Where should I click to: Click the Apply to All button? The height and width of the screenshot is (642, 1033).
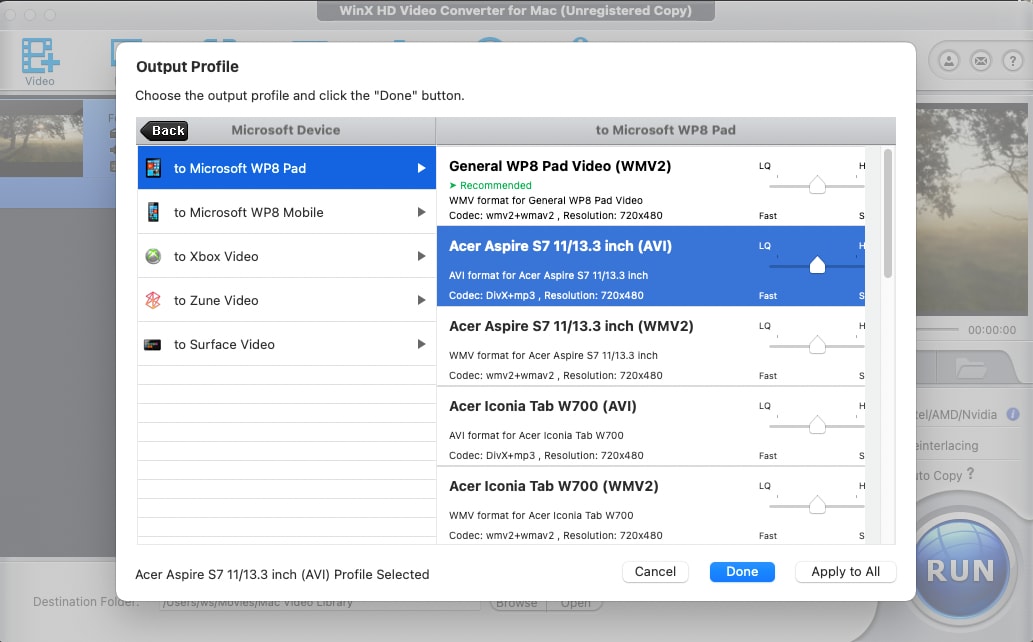coord(845,571)
